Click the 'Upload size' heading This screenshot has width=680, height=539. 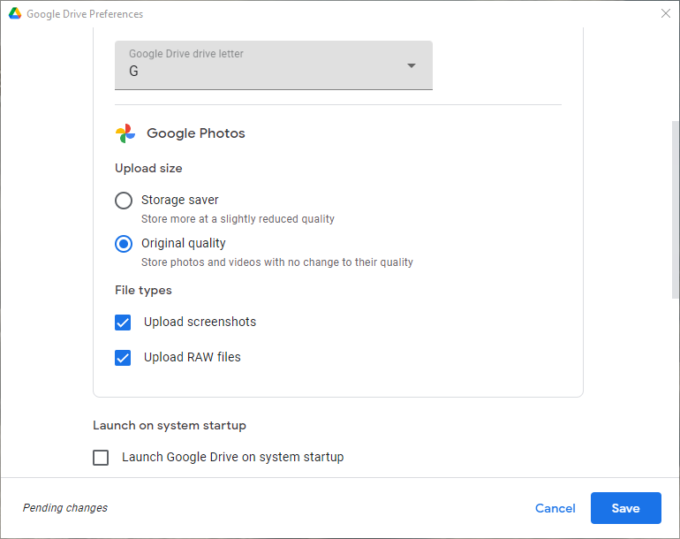tap(148, 168)
